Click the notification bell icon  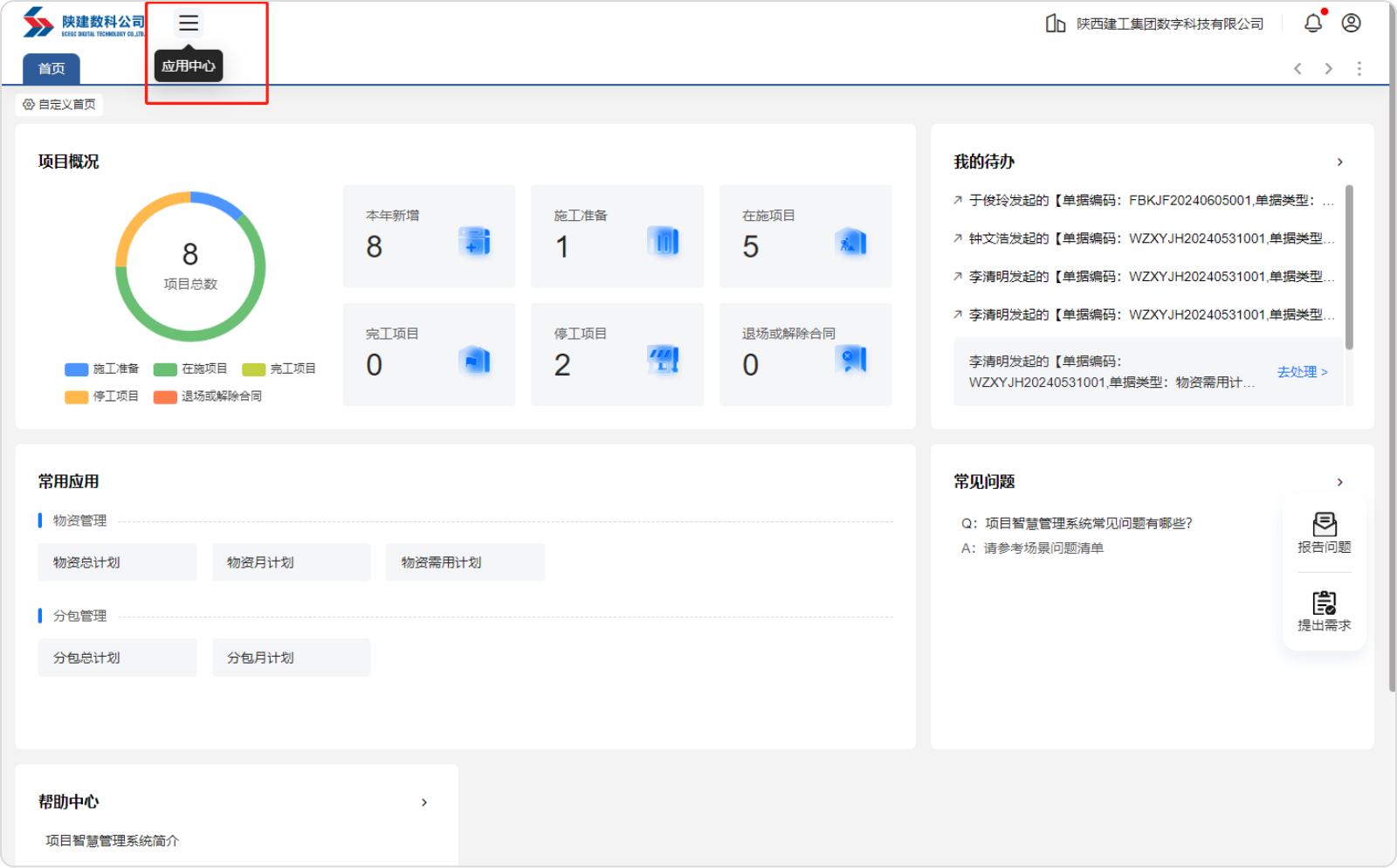1312,24
